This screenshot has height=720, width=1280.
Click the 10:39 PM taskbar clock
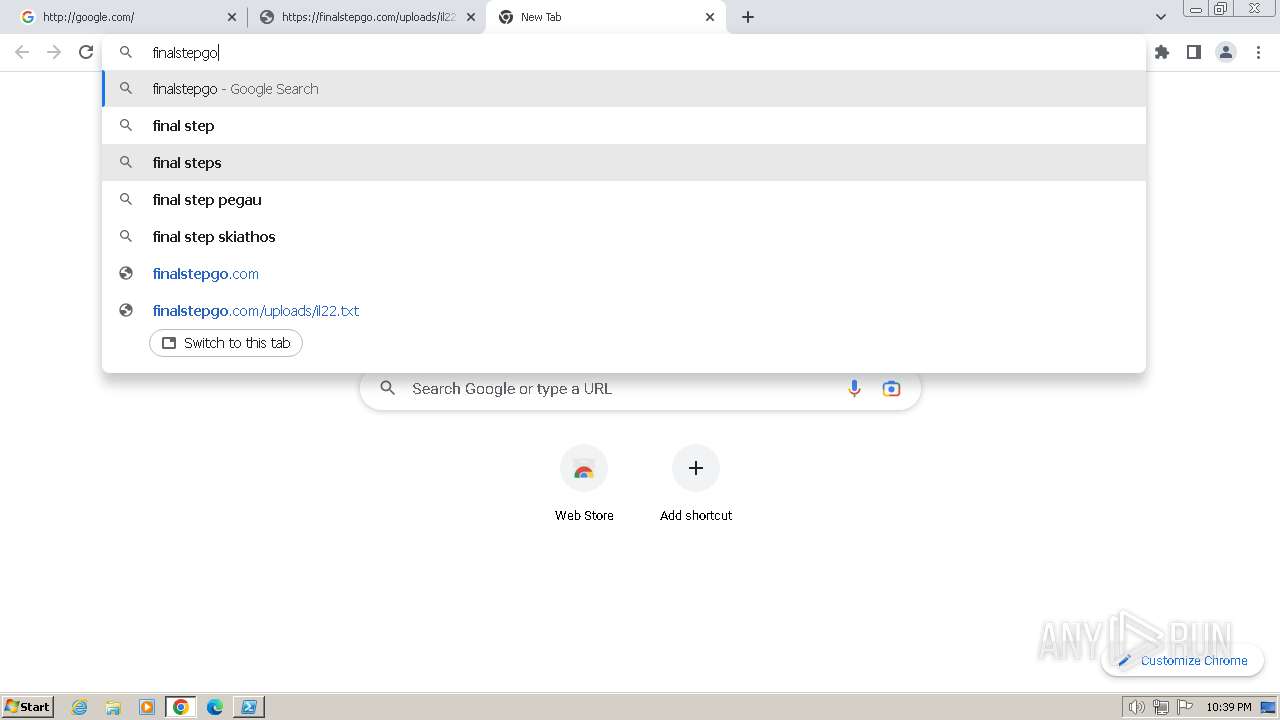1229,707
